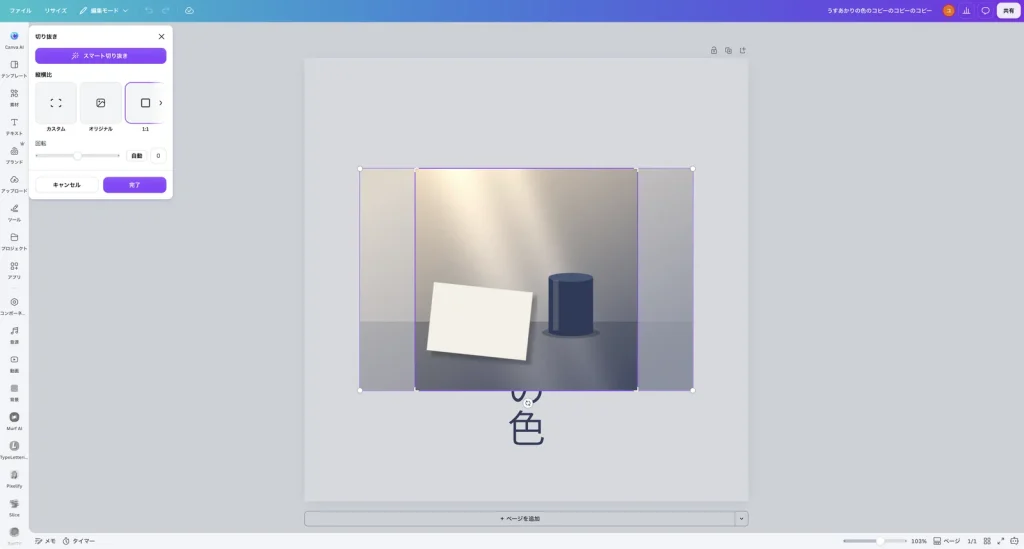Expand the 編集モード (edit mode) dropdown
The height and width of the screenshot is (549, 1024).
pyautogui.click(x=104, y=10)
